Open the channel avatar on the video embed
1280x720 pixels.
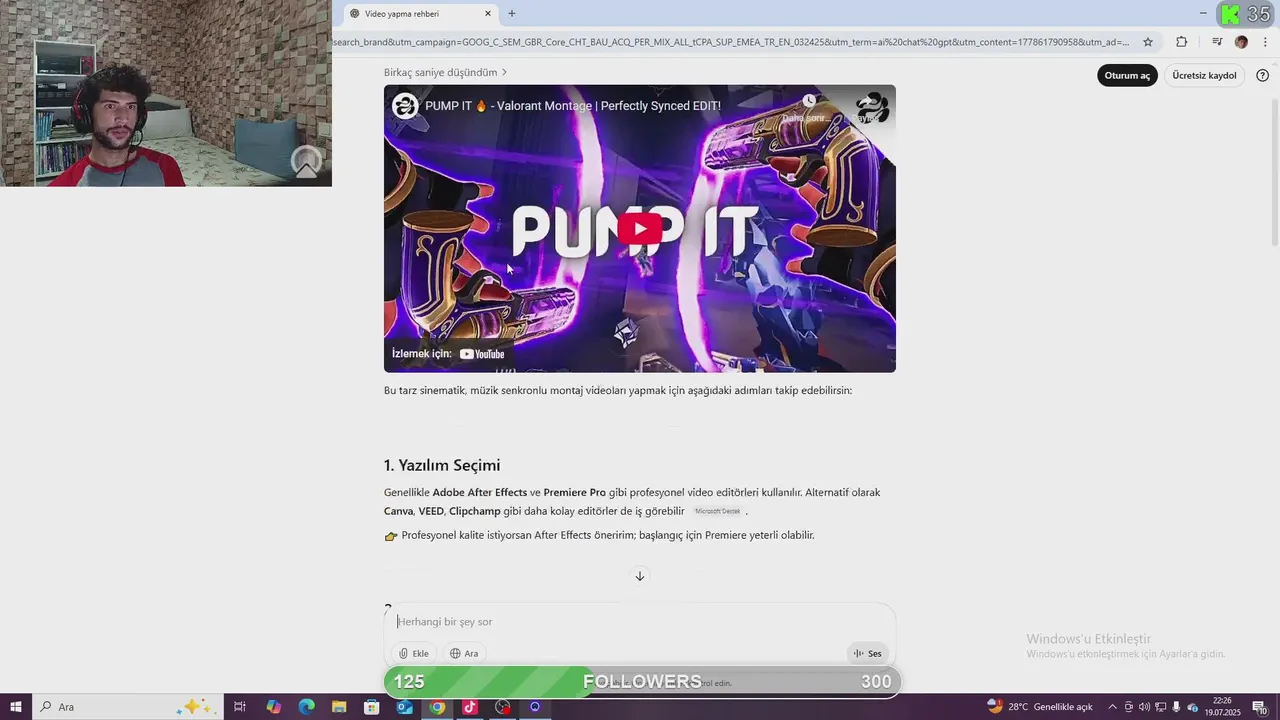tap(405, 106)
